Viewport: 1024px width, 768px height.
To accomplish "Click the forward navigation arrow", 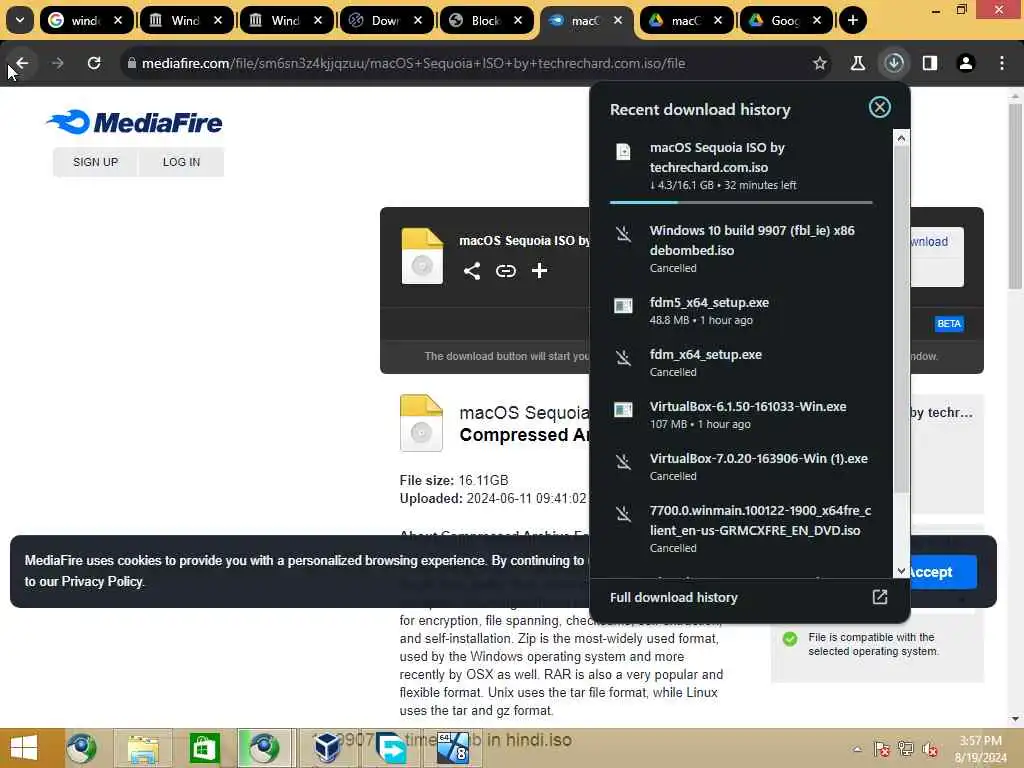I will coord(57,63).
